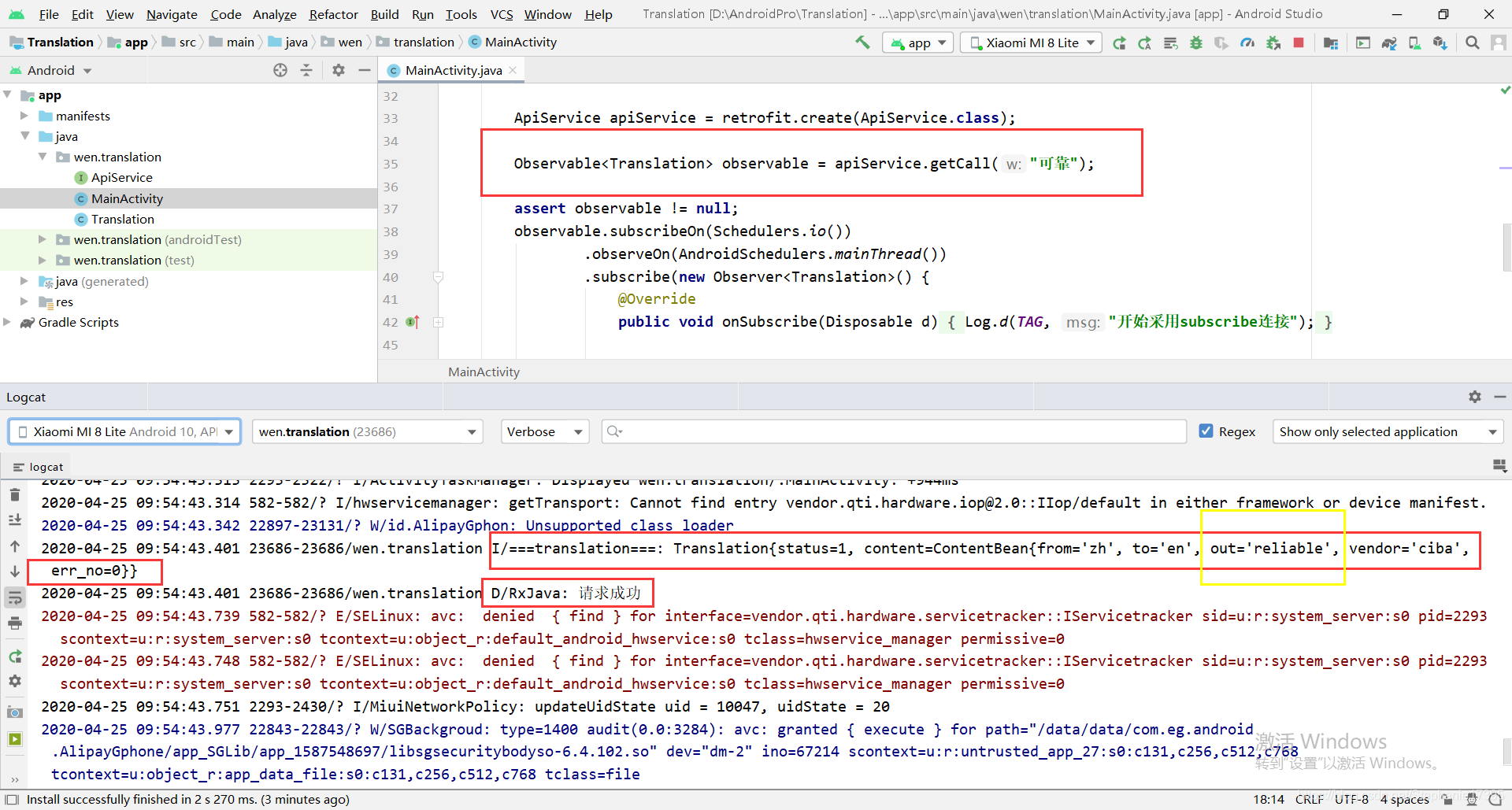
Task: Click Apply Changes and Restart Activity icon
Action: click(x=1145, y=43)
